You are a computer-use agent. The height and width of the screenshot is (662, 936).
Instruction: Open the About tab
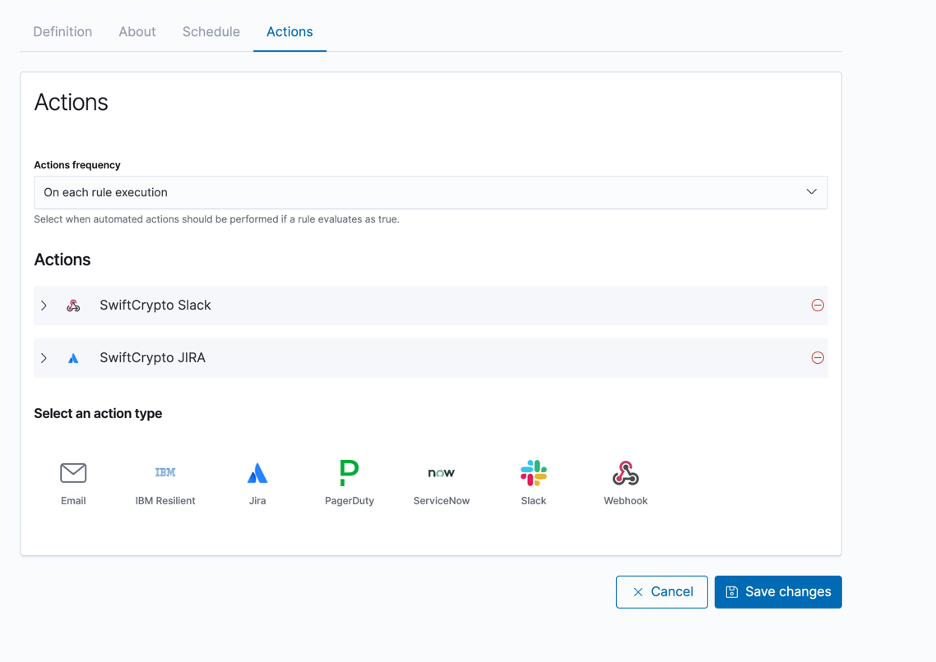click(137, 32)
